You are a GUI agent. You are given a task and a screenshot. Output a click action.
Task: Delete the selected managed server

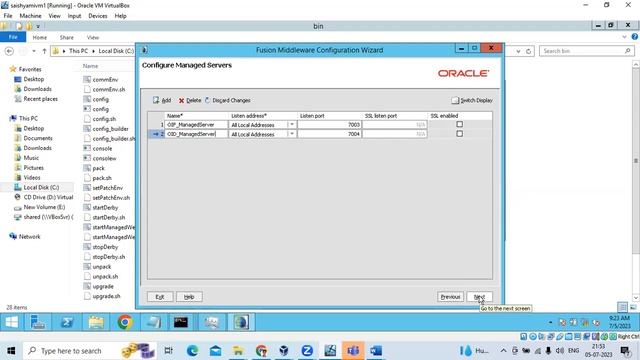point(190,100)
